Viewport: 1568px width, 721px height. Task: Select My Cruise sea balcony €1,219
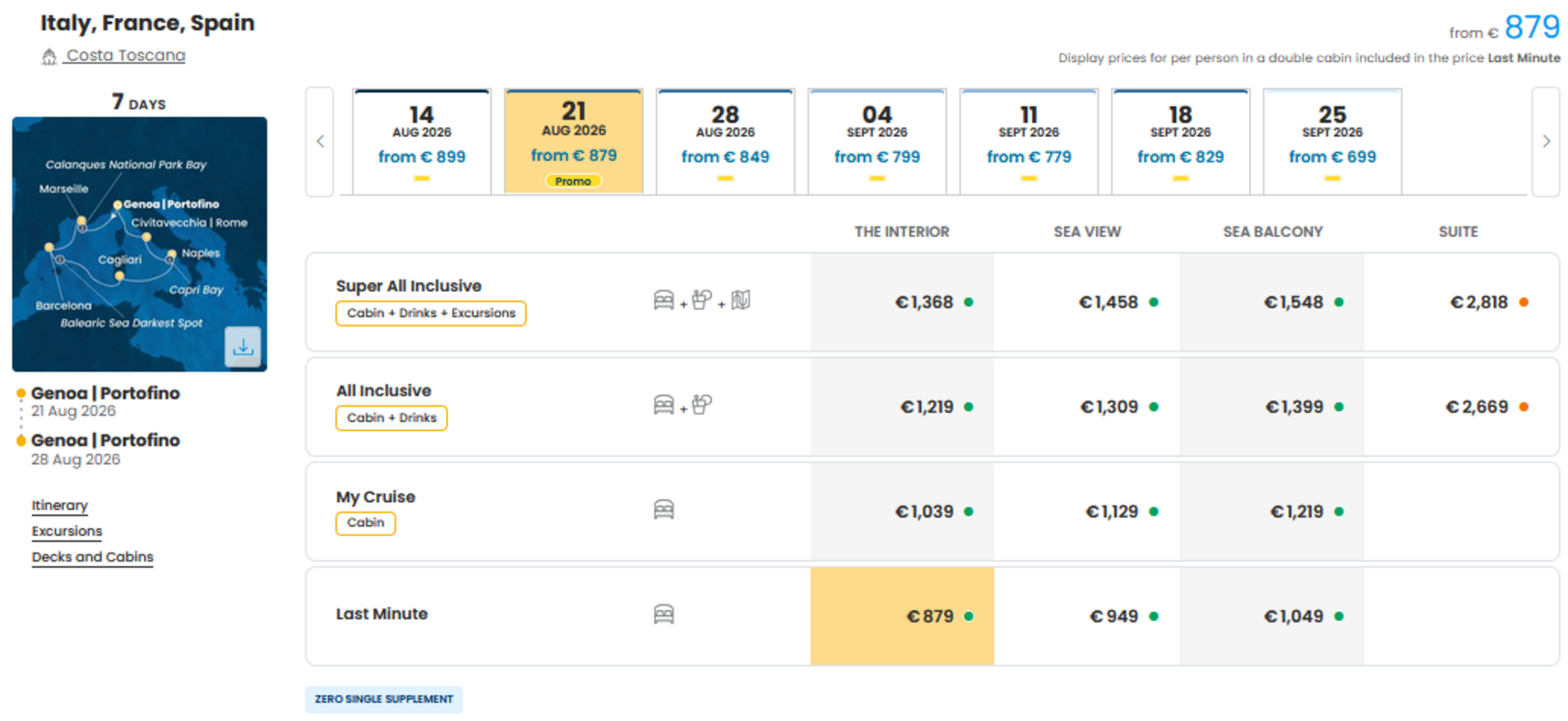tap(1272, 511)
